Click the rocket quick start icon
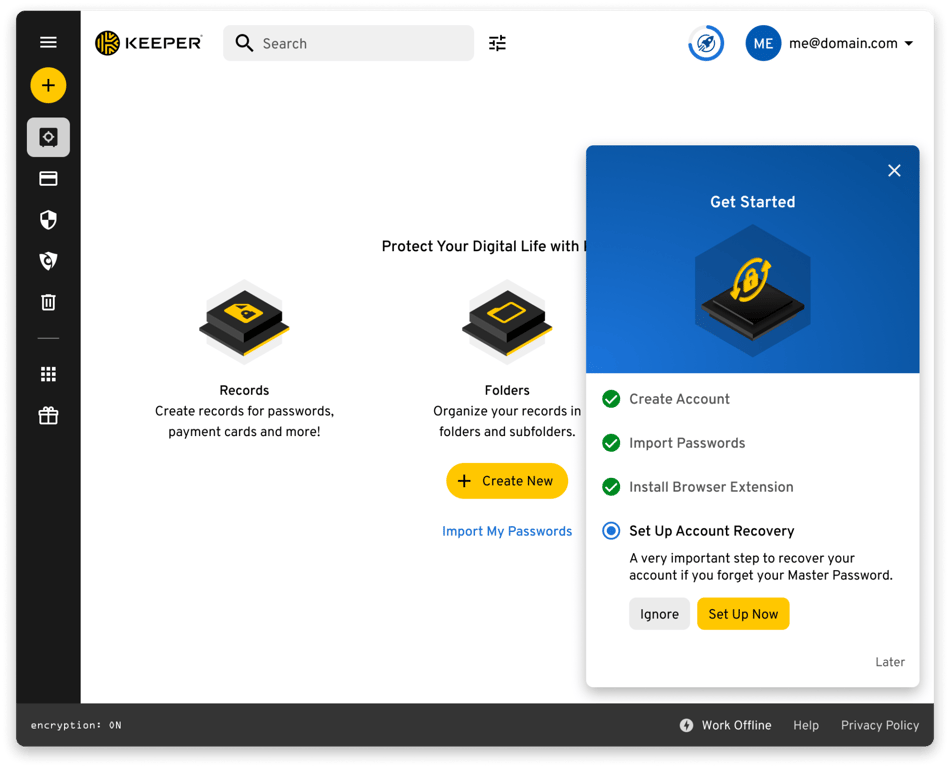 [706, 43]
